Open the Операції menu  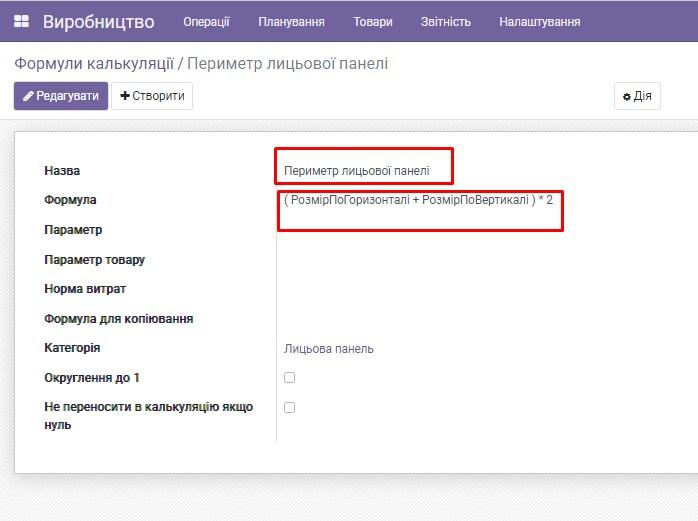tap(207, 22)
